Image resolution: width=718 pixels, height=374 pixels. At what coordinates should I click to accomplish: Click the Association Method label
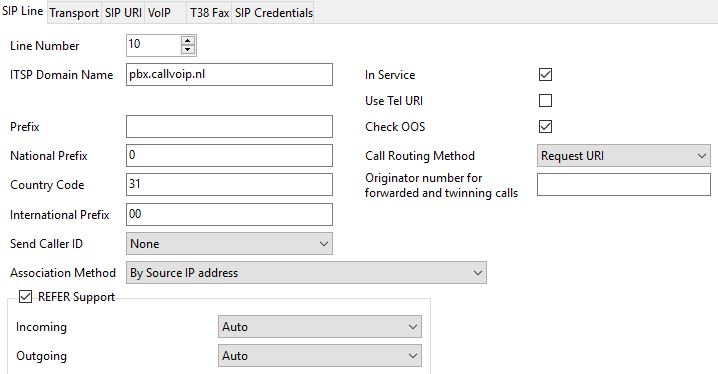tap(63, 273)
